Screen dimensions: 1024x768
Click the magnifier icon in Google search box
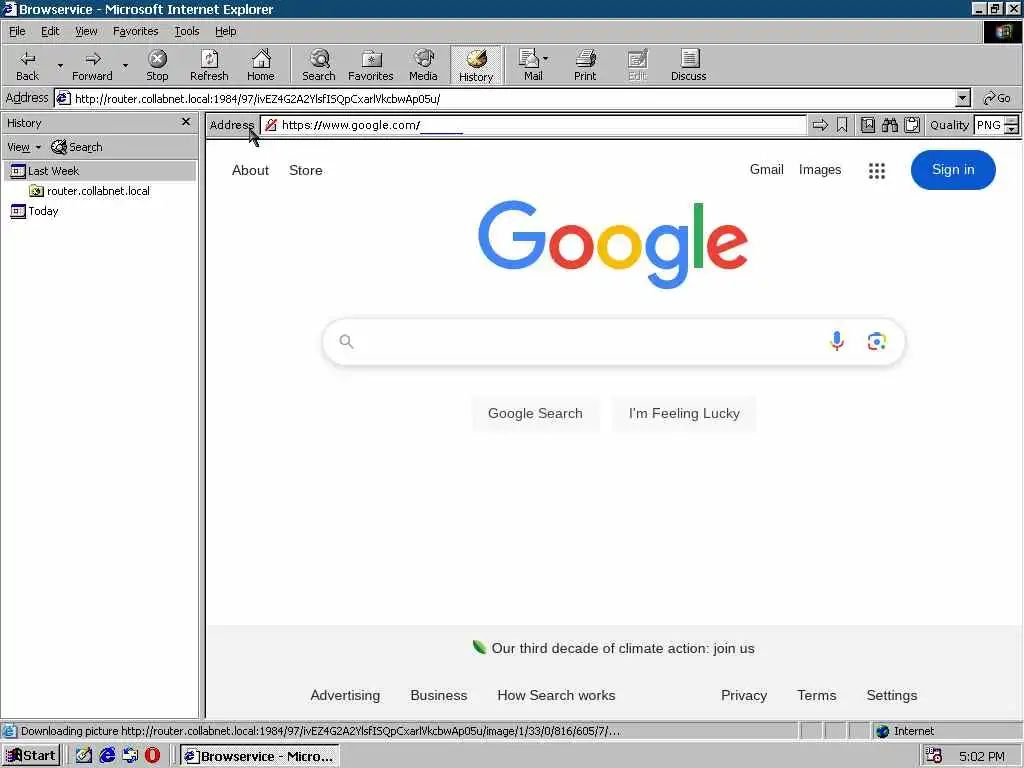tap(346, 341)
